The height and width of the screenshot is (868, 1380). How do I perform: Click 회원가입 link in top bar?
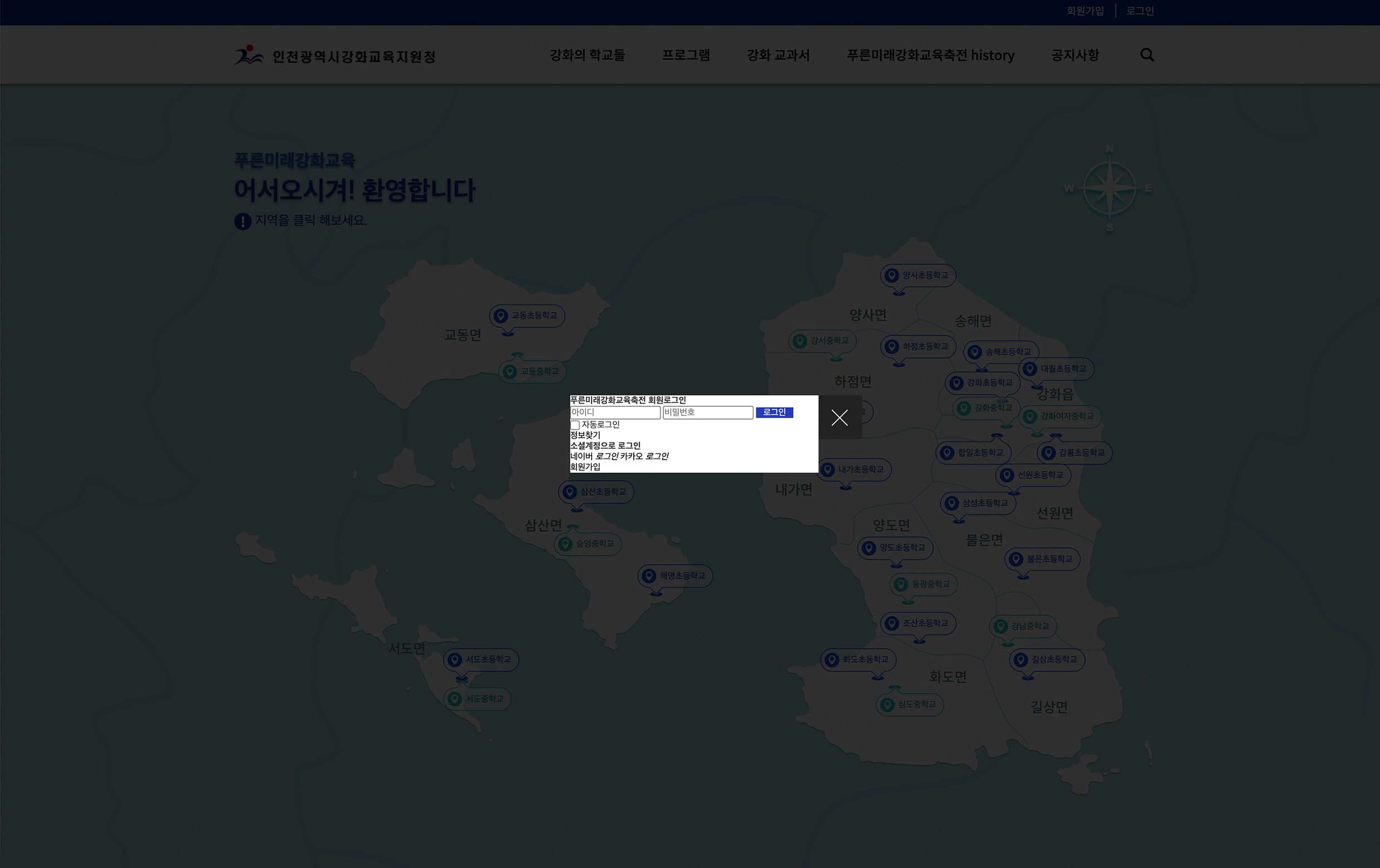click(x=1085, y=11)
